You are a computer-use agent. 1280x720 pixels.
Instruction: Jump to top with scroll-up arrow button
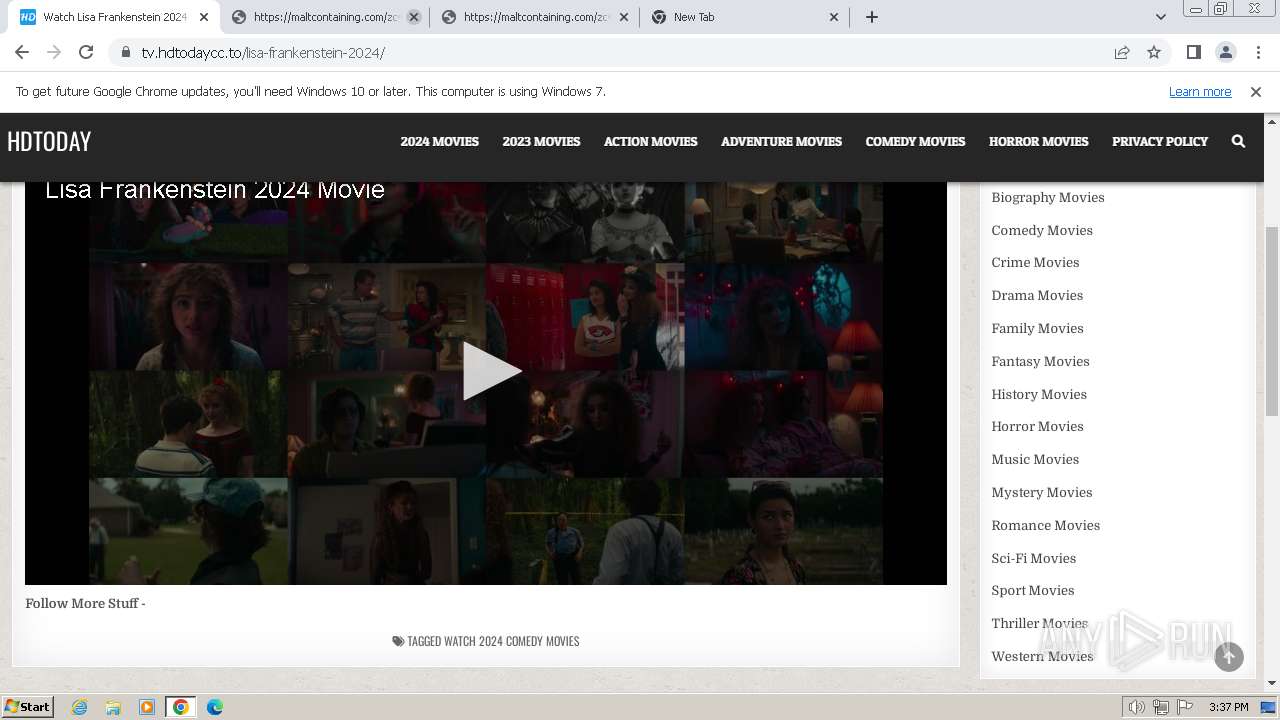click(1229, 656)
